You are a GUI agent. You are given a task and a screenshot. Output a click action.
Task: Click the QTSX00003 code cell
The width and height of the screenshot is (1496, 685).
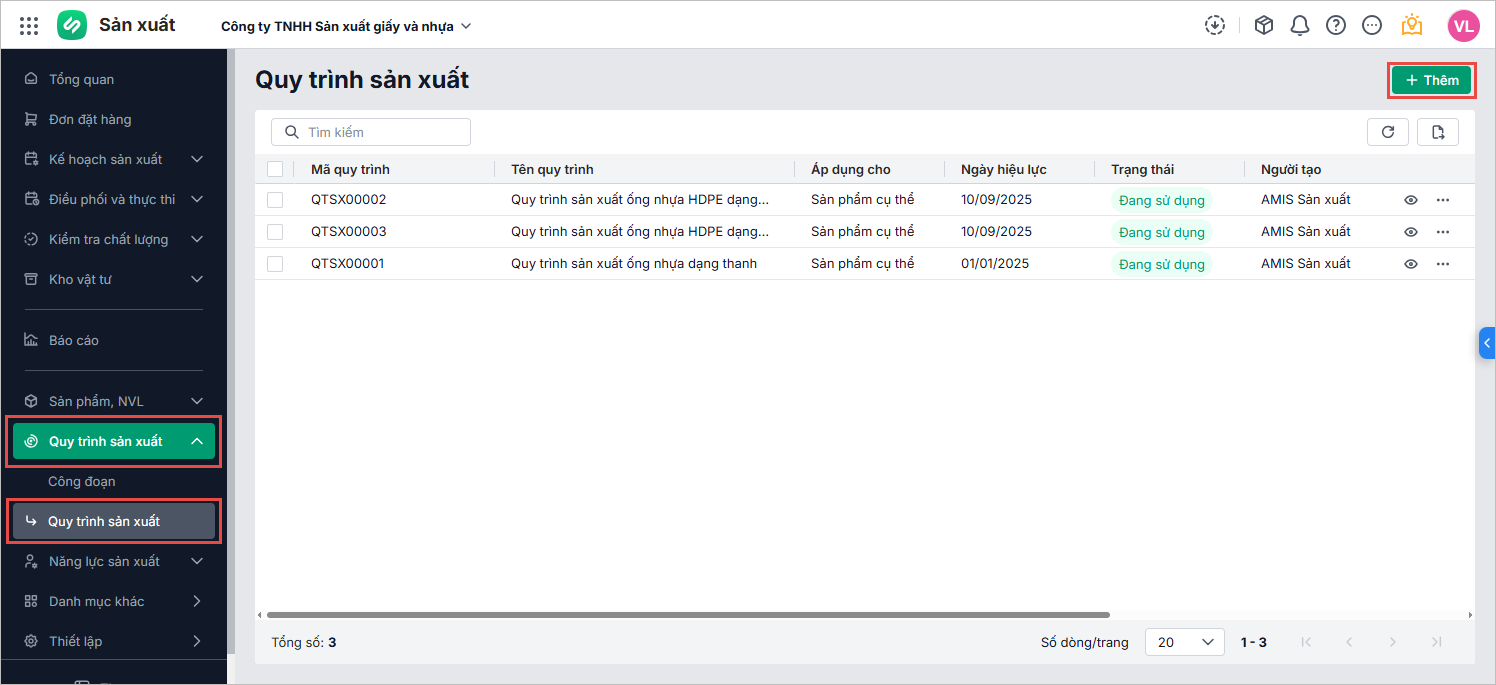pos(348,232)
